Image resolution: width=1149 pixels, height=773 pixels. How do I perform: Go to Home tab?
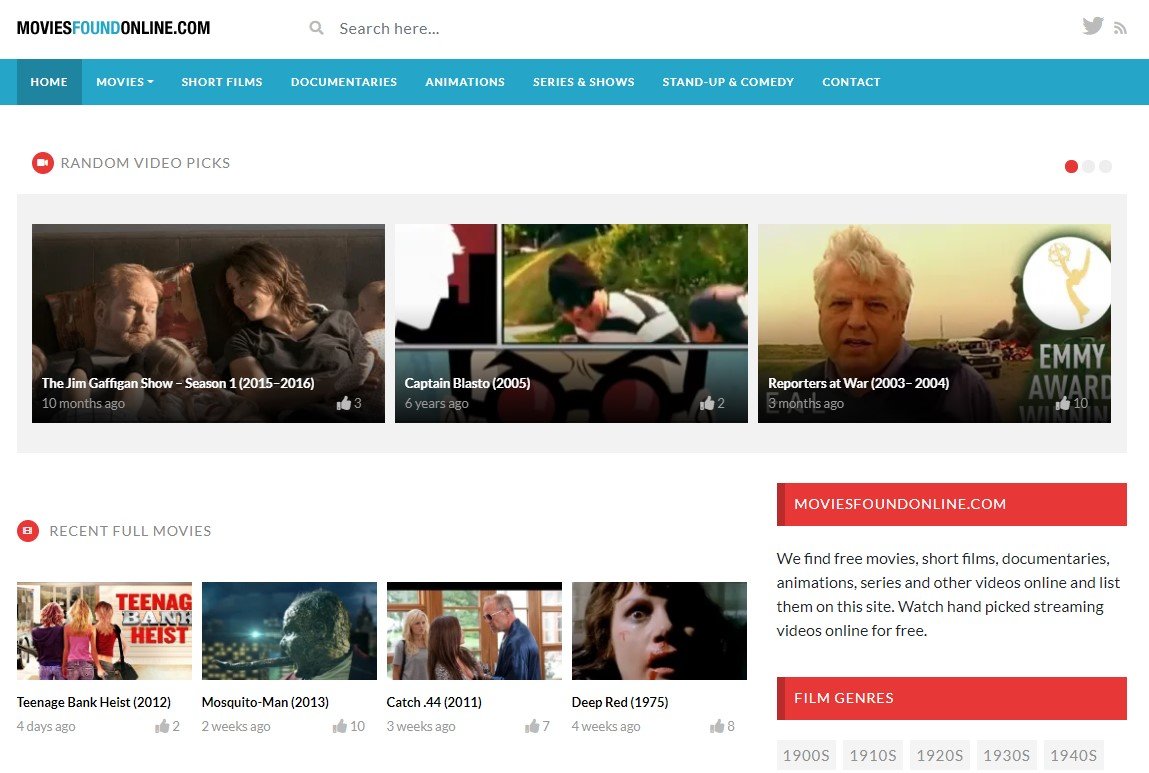(49, 82)
